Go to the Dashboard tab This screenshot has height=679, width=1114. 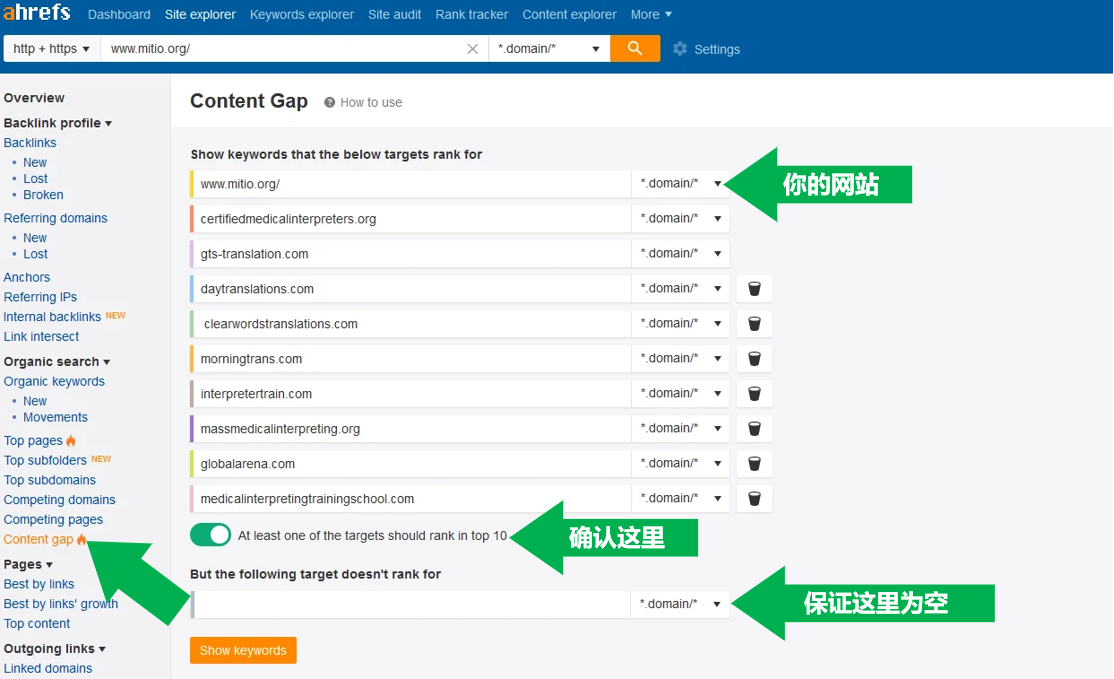[x=119, y=14]
